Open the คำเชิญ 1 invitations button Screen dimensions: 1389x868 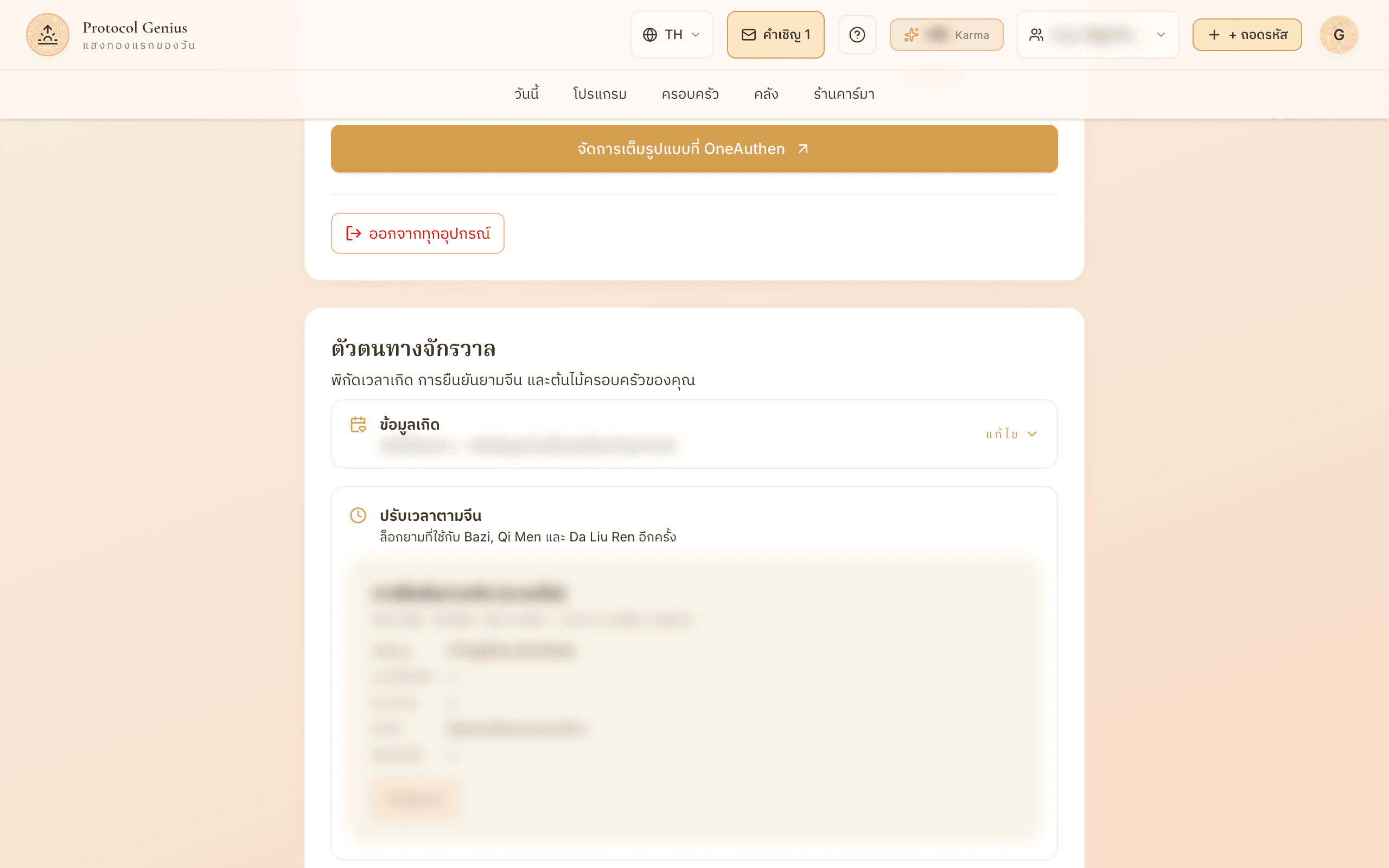(775, 35)
